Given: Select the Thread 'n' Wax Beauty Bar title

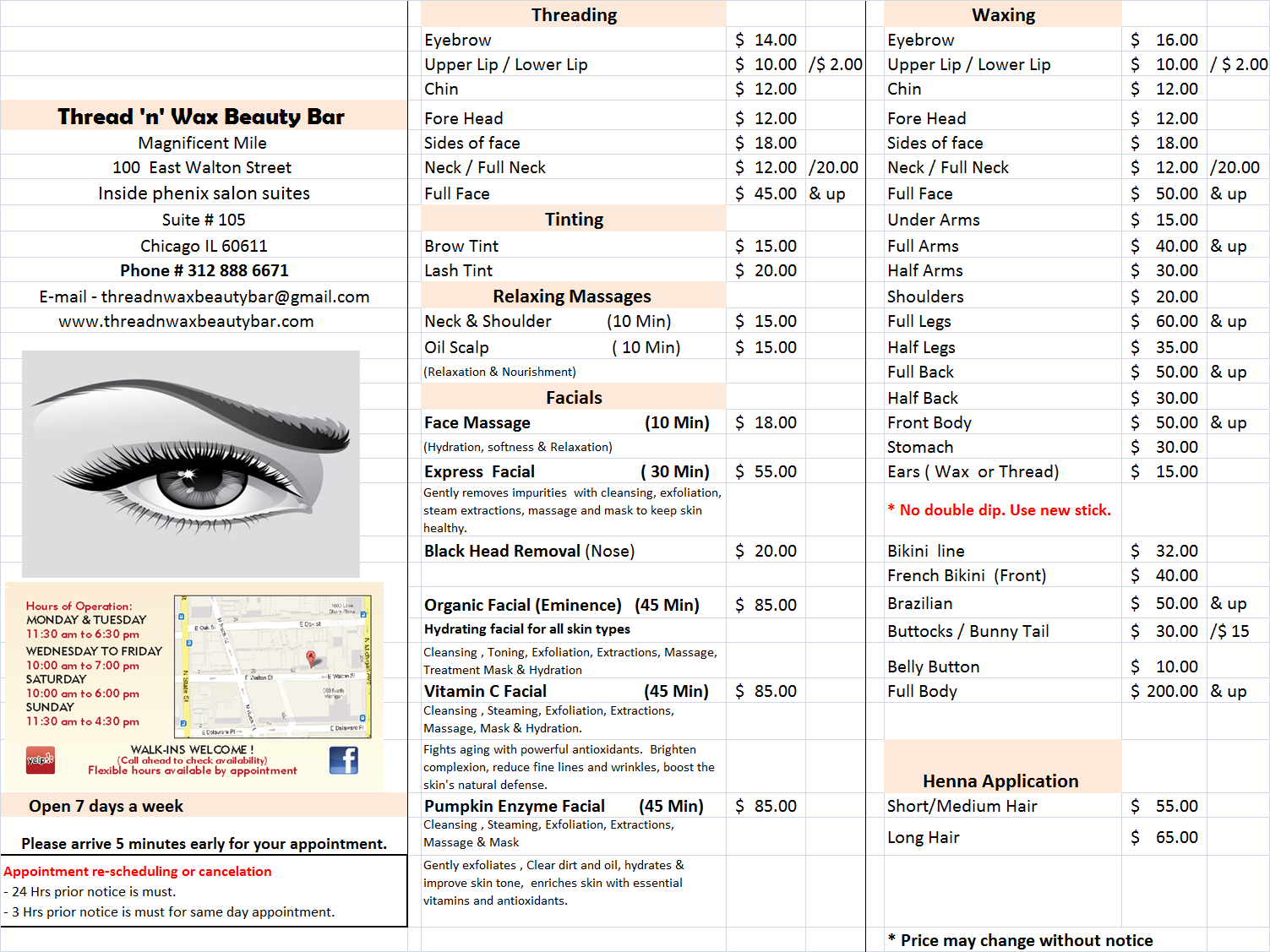Looking at the screenshot, I should coord(201,117).
